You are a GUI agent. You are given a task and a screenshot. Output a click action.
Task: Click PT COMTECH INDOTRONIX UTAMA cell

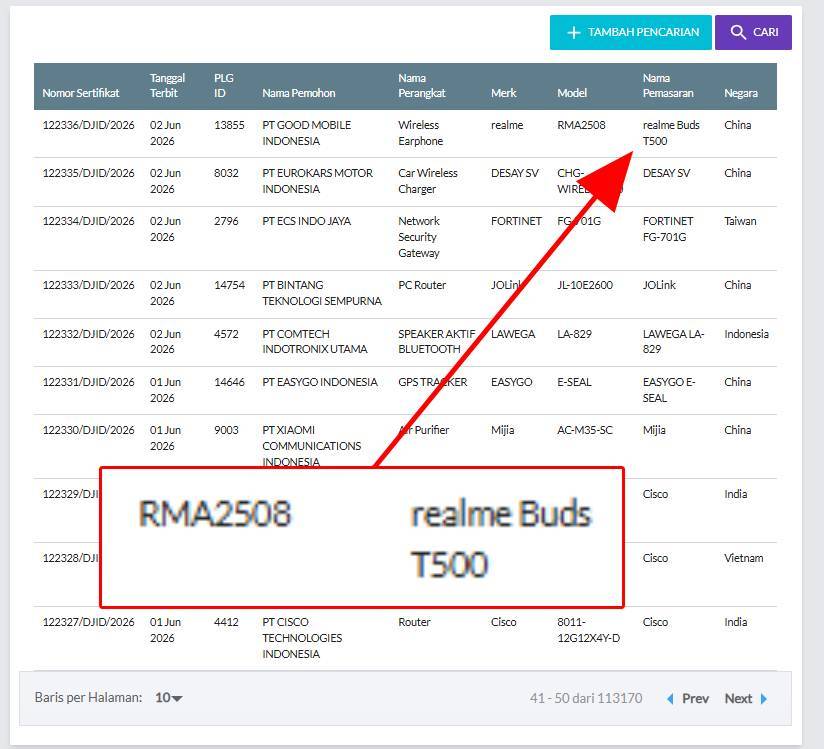pyautogui.click(x=315, y=341)
